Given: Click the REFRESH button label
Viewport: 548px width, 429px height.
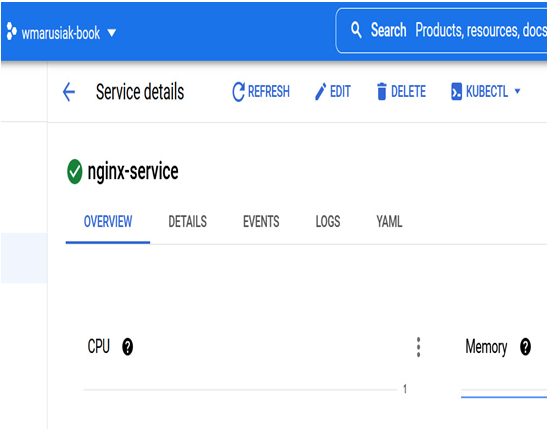Looking at the screenshot, I should click(x=269, y=92).
